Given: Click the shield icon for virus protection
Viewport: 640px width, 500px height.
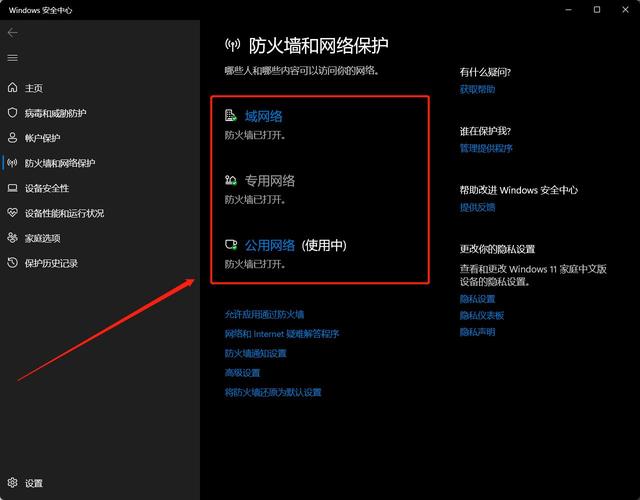Looking at the screenshot, I should coord(13,113).
